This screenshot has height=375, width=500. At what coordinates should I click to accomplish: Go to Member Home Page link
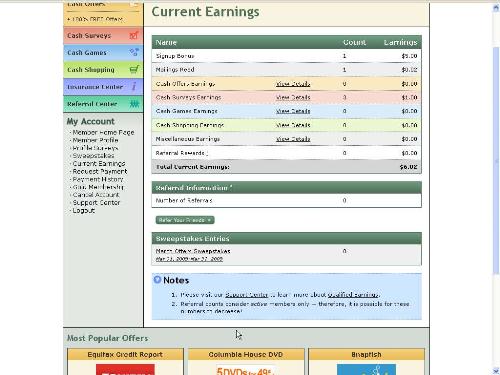[x=103, y=132]
